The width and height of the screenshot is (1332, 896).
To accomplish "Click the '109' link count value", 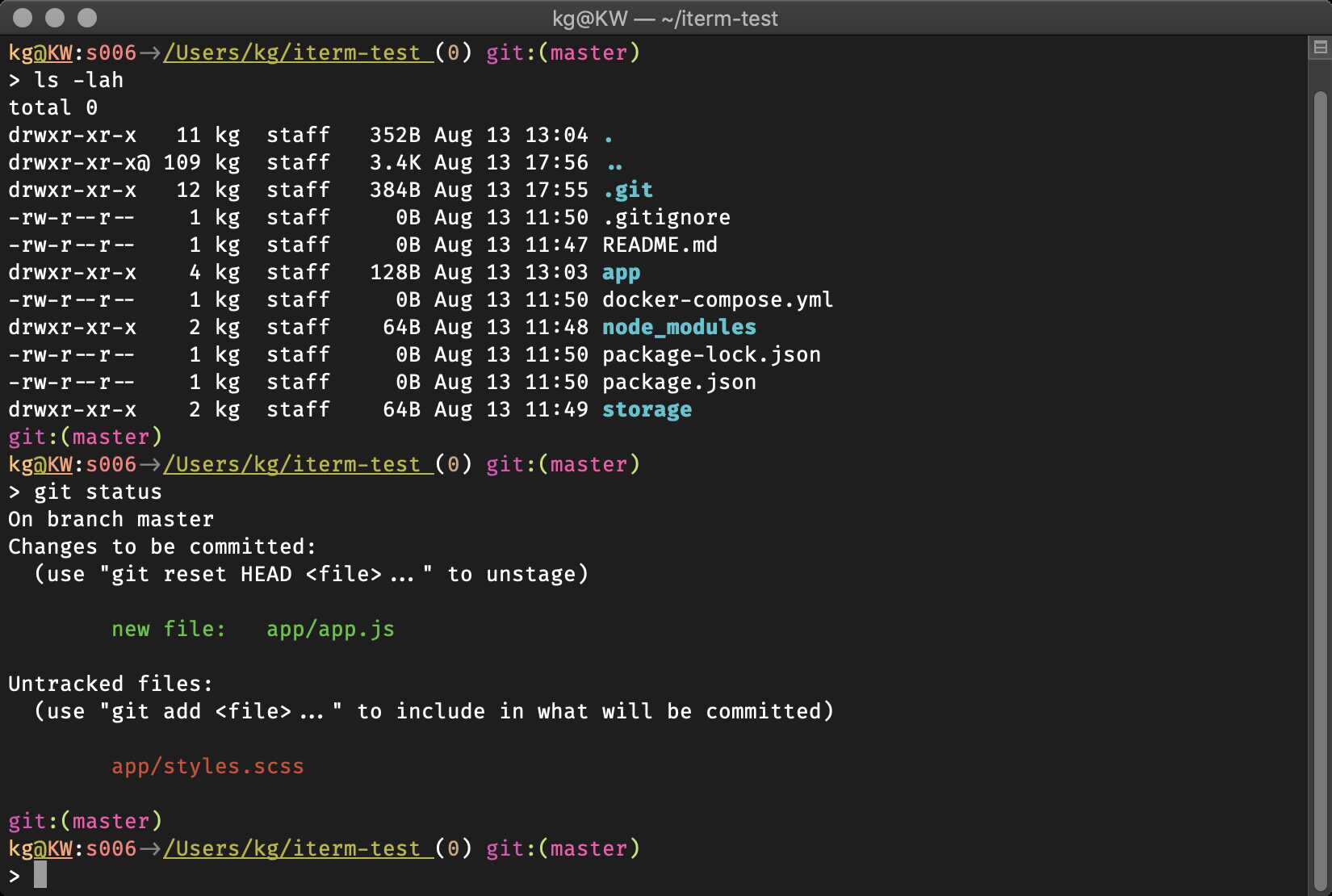I will tap(182, 162).
